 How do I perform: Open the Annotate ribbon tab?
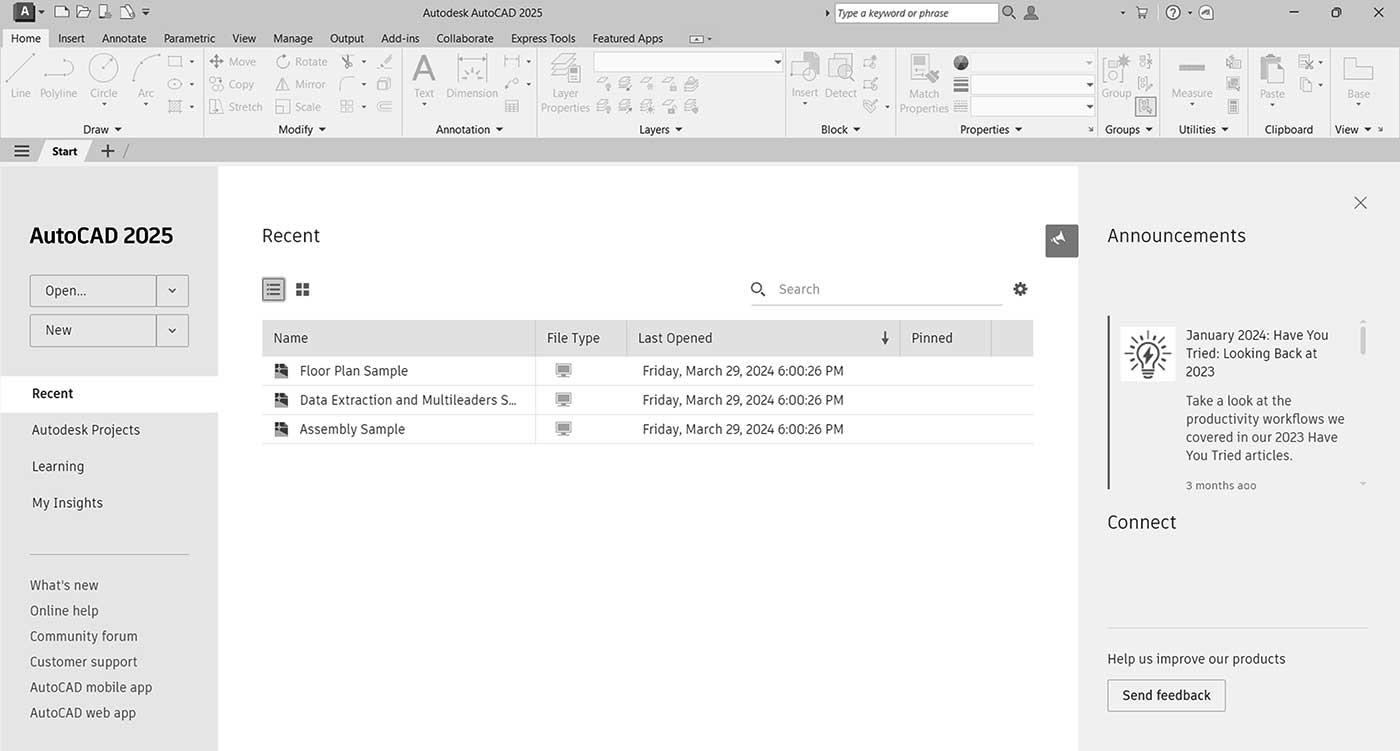tap(124, 38)
